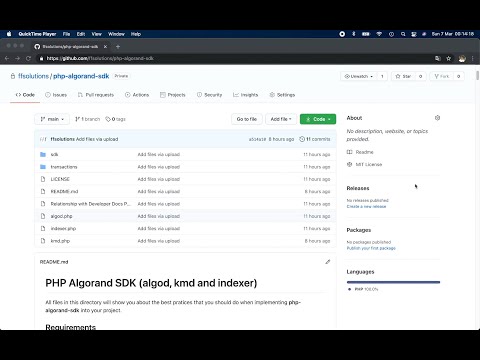This screenshot has height=360, width=480.
Task: Click commit message for LICENSE row
Action: click(x=159, y=179)
